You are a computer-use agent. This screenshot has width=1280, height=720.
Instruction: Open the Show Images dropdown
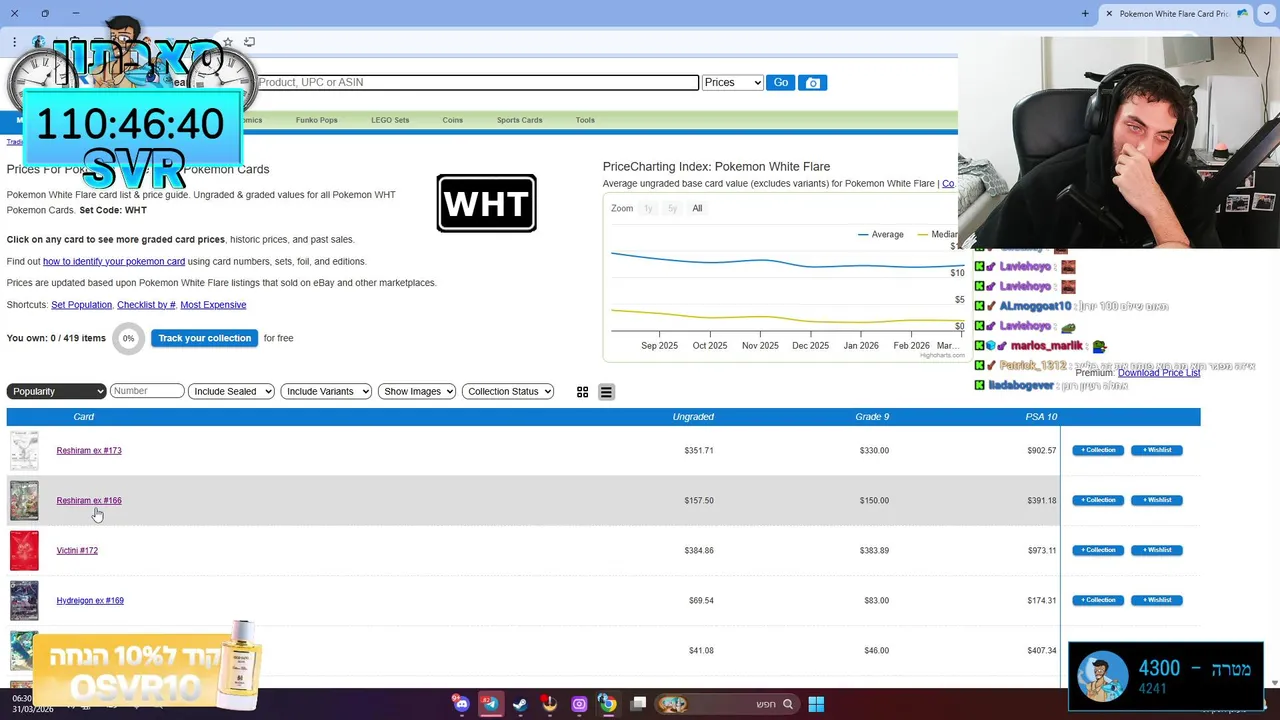pyautogui.click(x=417, y=391)
